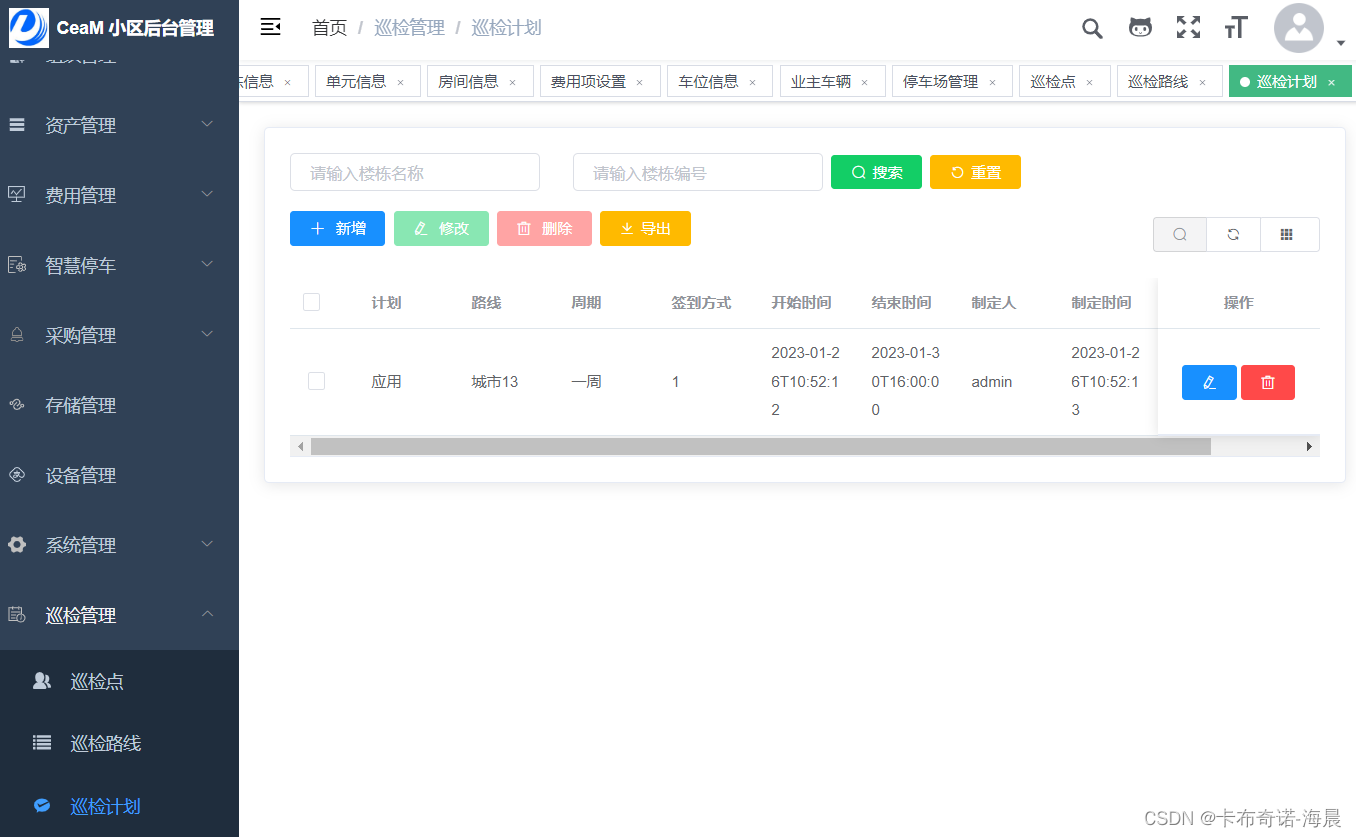The height and width of the screenshot is (837, 1356).
Task: Open 设备管理 in the sidebar
Action: [x=119, y=475]
